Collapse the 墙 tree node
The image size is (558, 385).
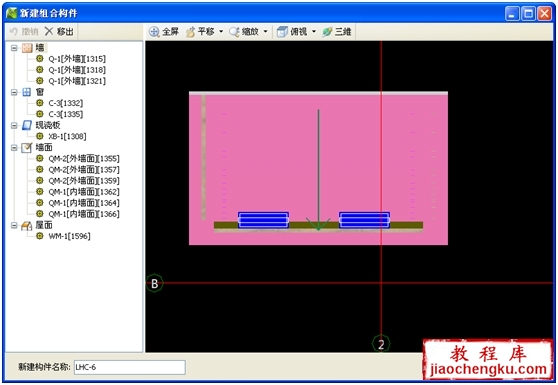click(x=14, y=48)
